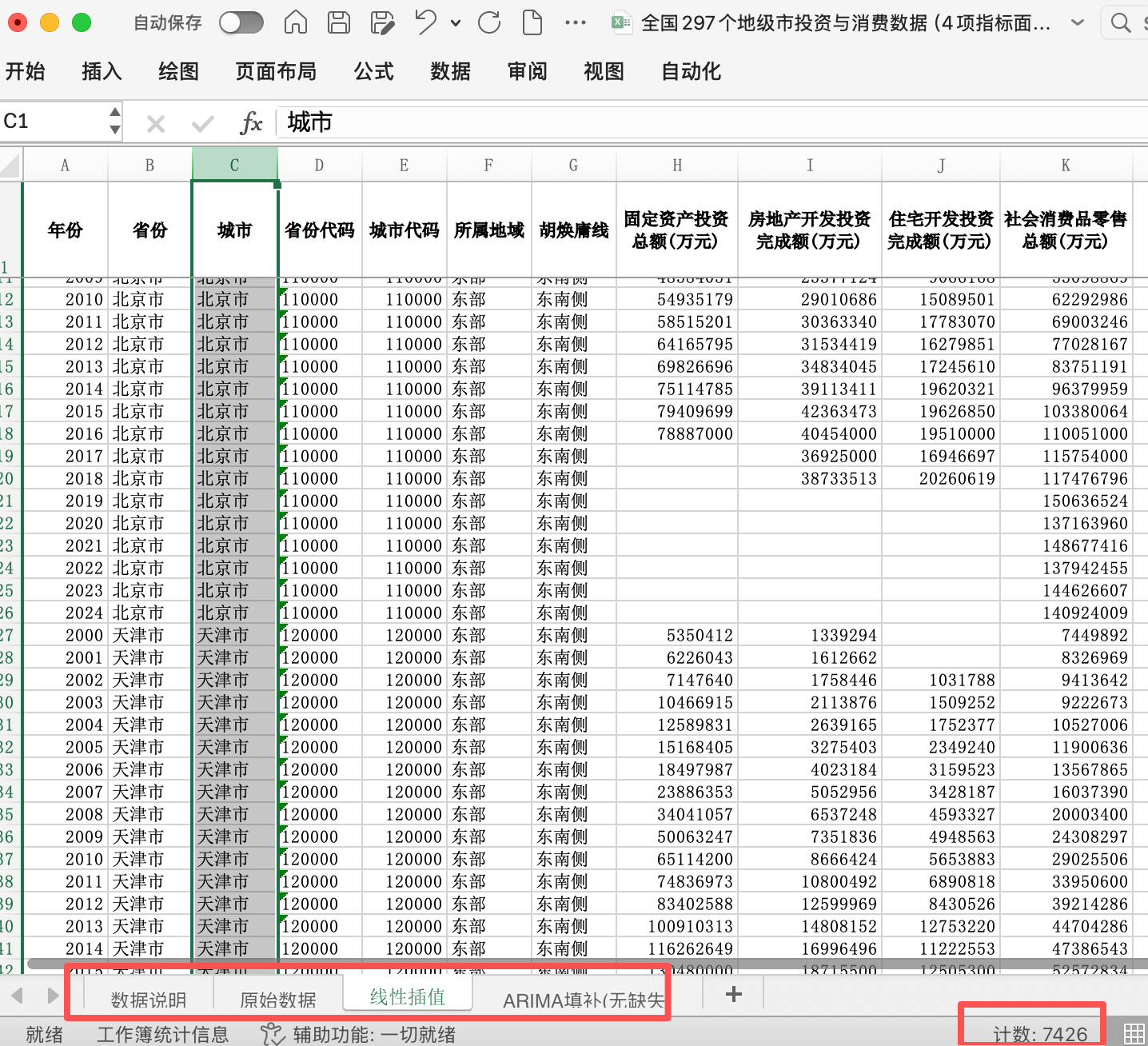
Task: Click 工作簿统计信息 in status bar
Action: coord(162,1034)
